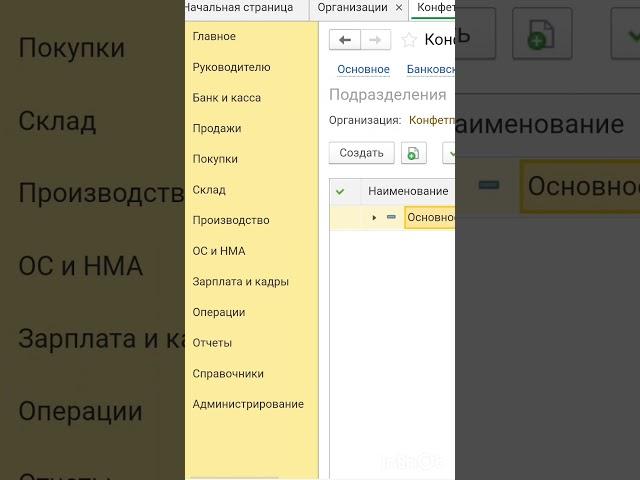Open the Администрирование section

point(248,404)
